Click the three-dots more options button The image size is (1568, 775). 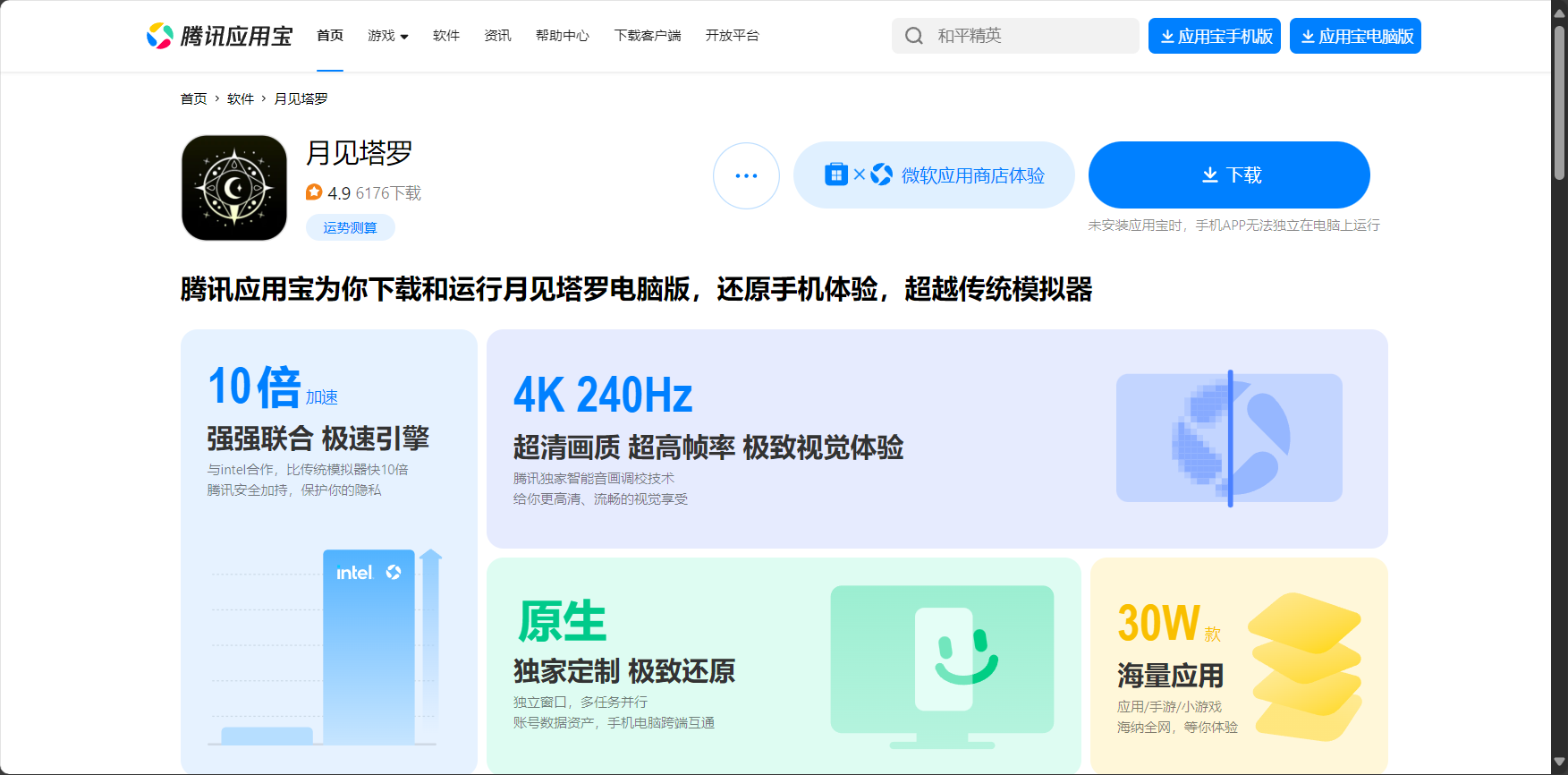pyautogui.click(x=746, y=175)
